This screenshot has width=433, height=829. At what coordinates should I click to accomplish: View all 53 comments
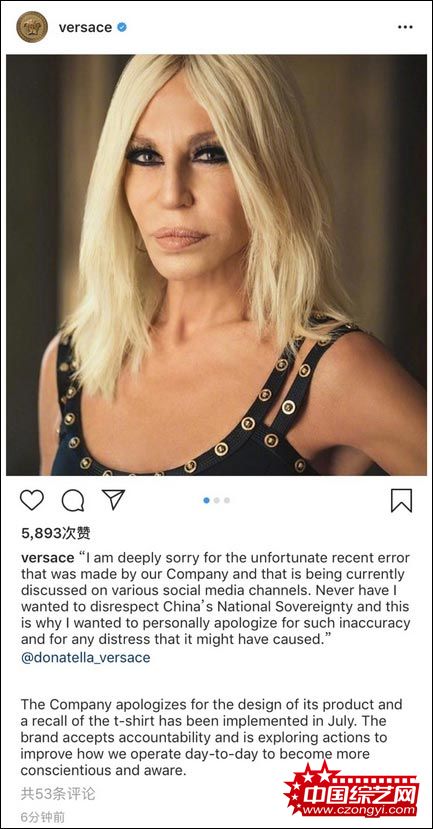(x=58, y=794)
